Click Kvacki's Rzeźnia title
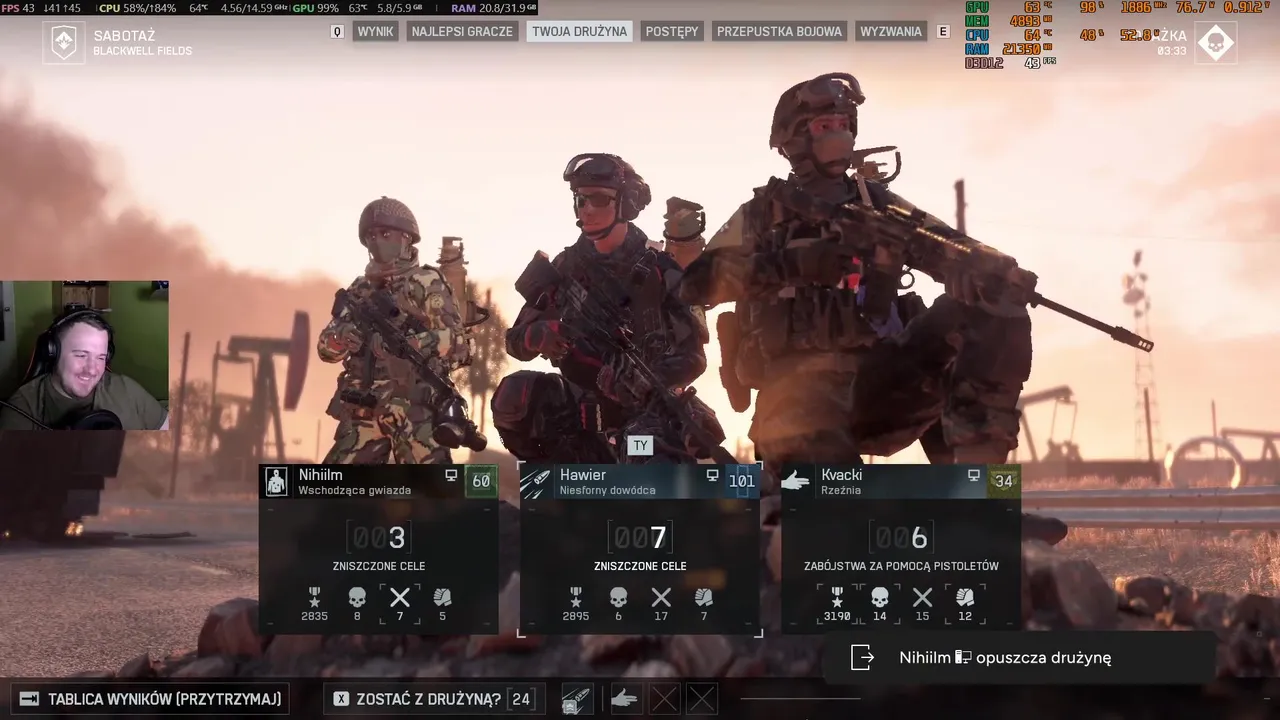This screenshot has height=720, width=1280. click(842, 490)
